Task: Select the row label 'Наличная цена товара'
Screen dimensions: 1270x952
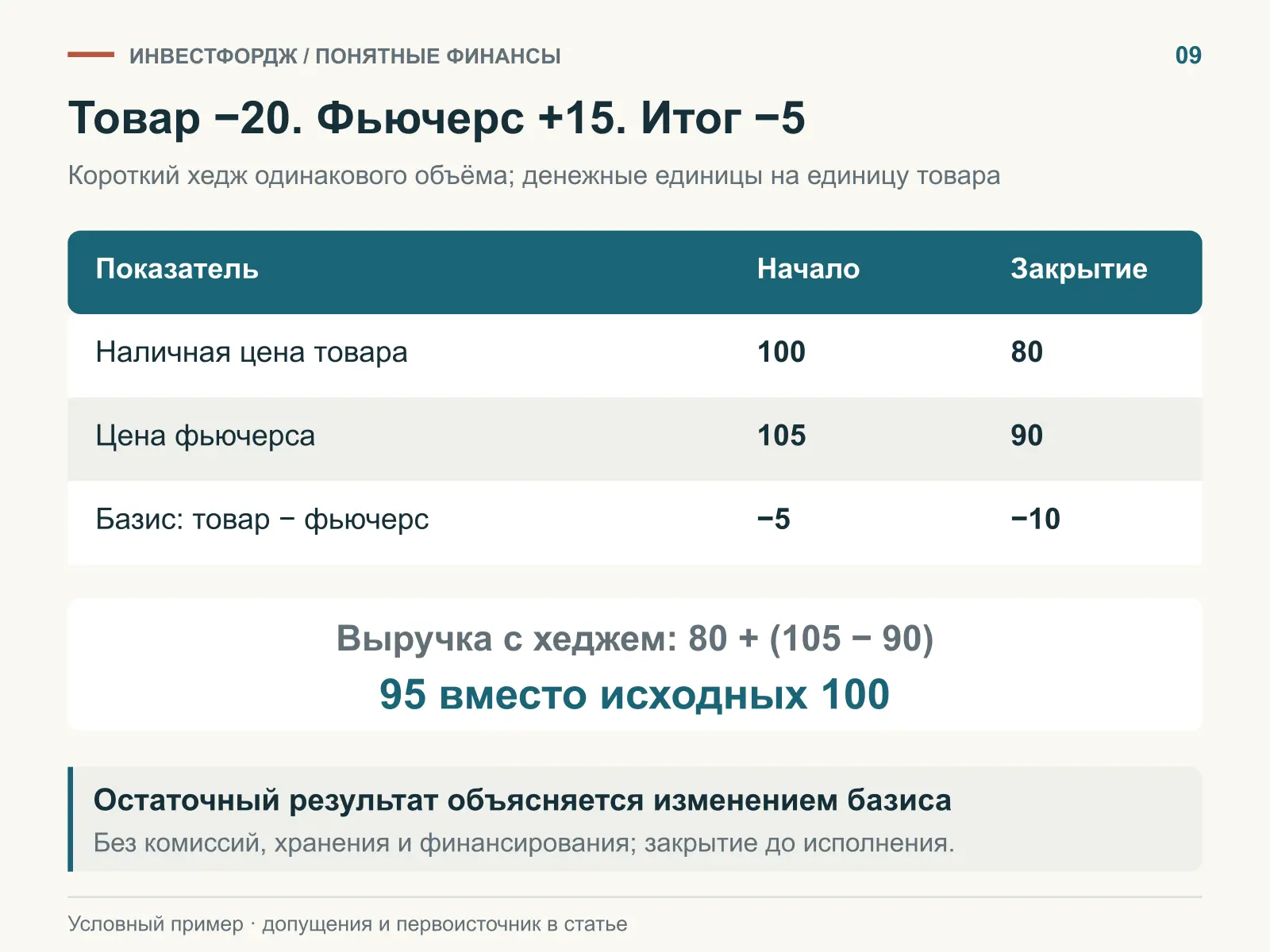Action: (x=252, y=351)
